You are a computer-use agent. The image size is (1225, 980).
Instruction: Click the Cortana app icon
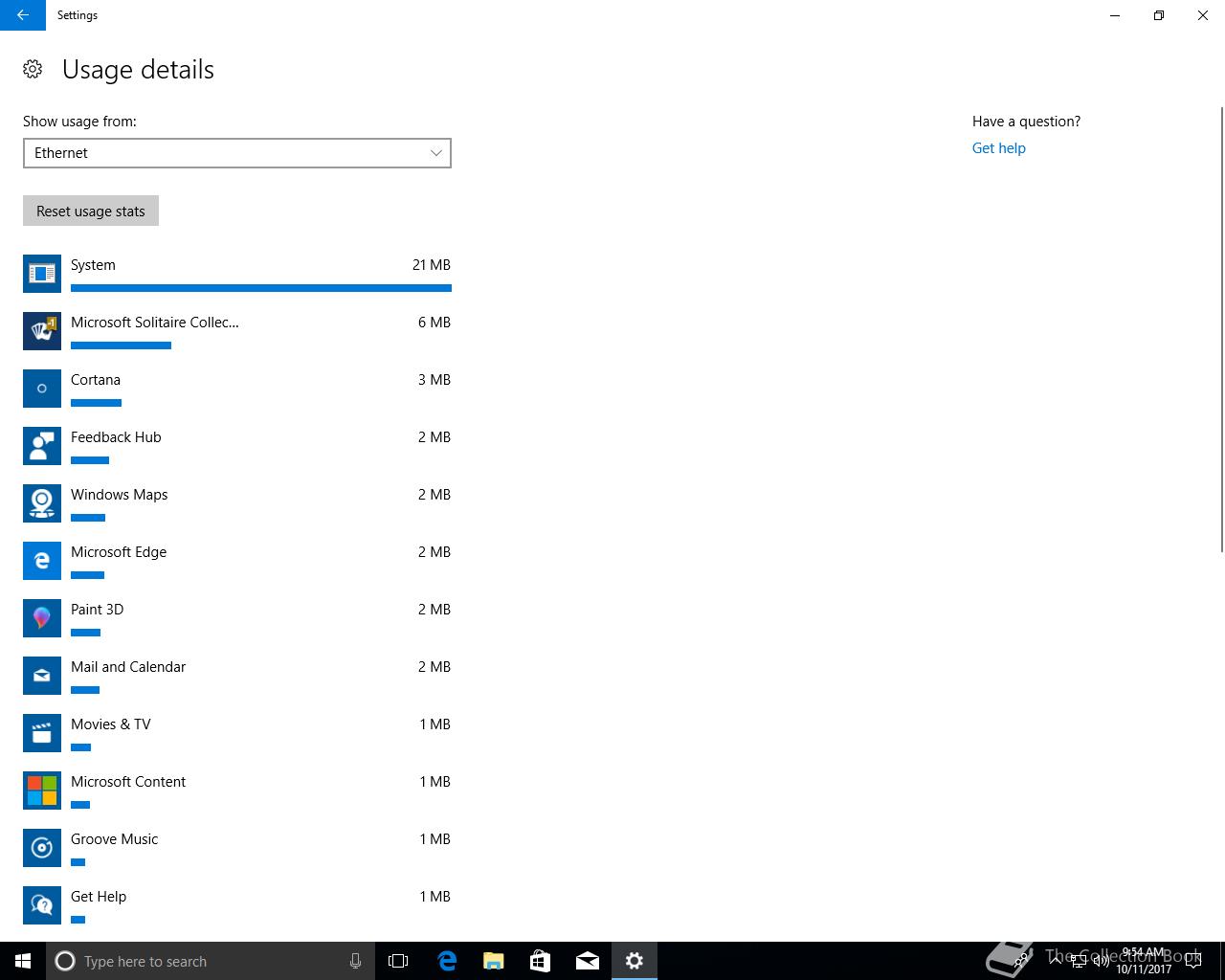point(42,389)
